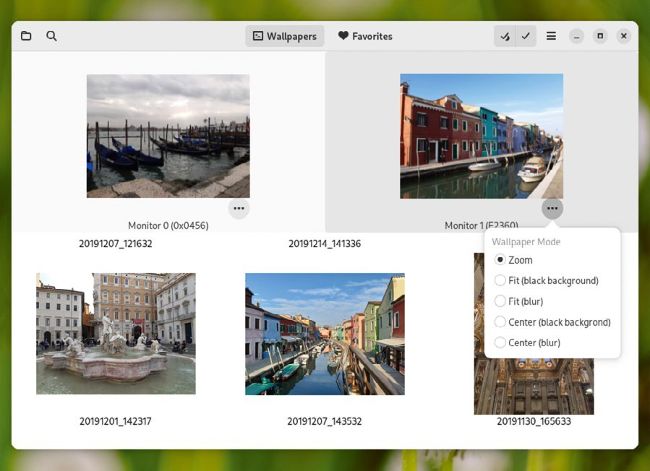Select Center (black background) mode

(501, 322)
